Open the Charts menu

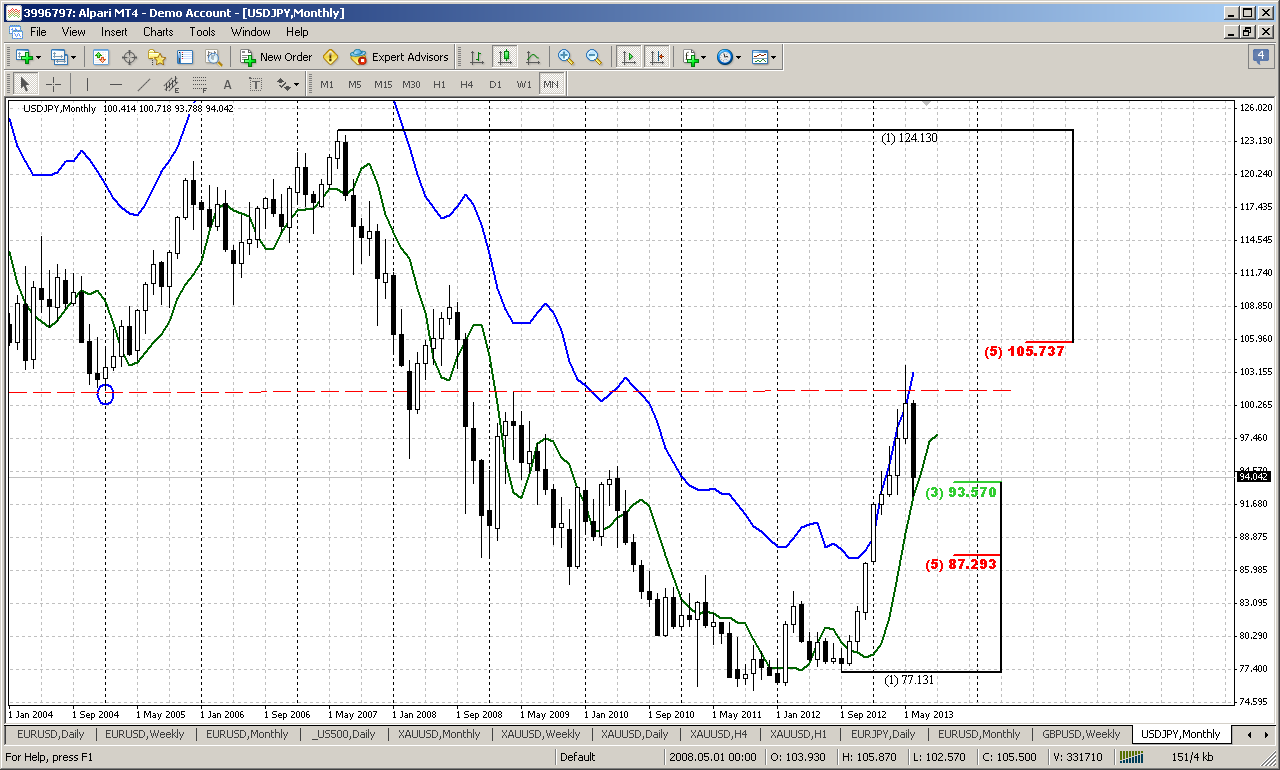[158, 32]
